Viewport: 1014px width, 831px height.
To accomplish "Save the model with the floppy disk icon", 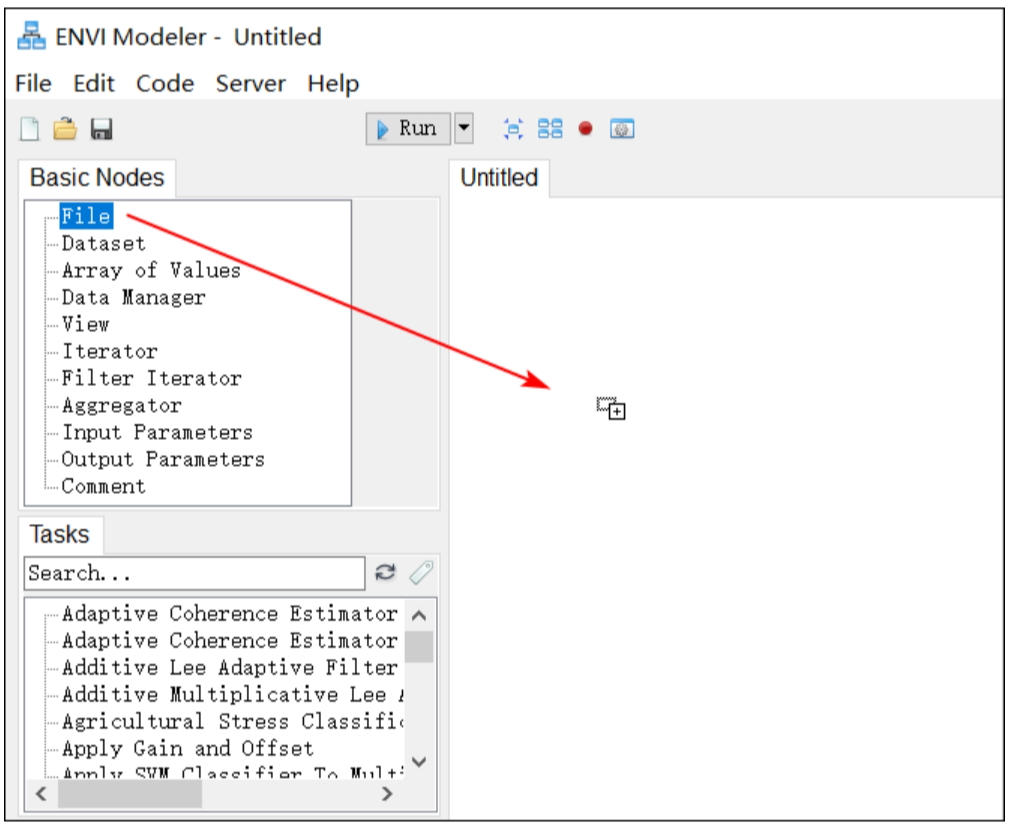I will click(x=102, y=129).
